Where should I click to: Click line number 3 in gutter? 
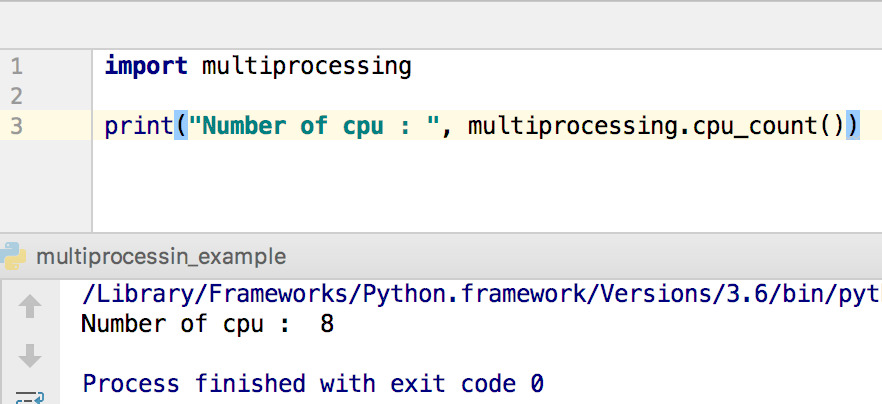tap(16, 126)
